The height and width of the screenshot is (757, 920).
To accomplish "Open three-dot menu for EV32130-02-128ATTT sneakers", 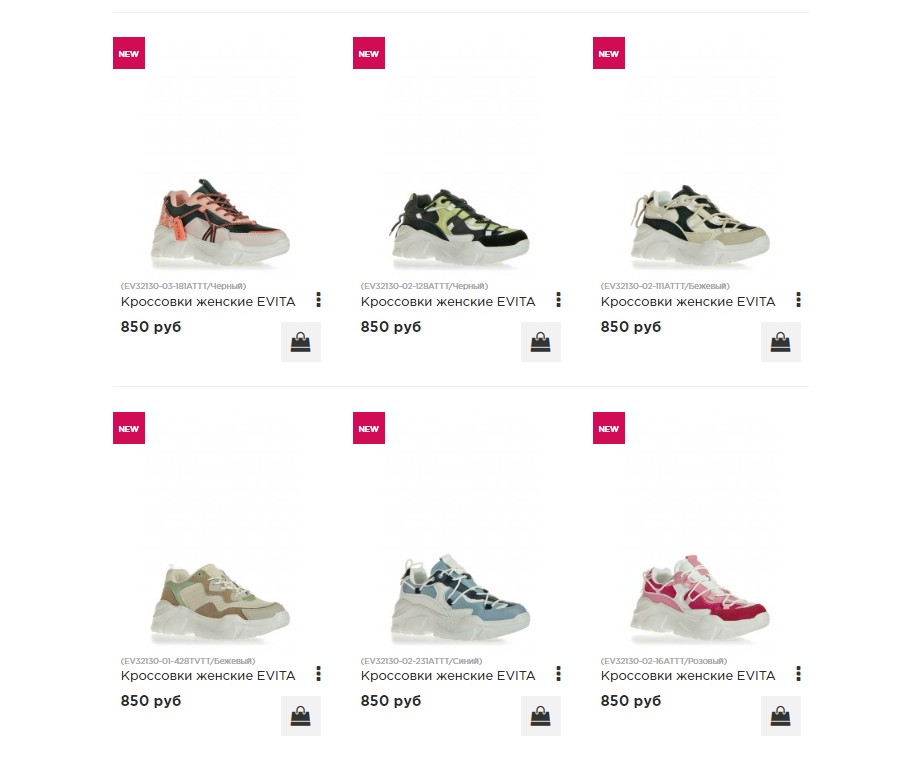I will coord(559,300).
